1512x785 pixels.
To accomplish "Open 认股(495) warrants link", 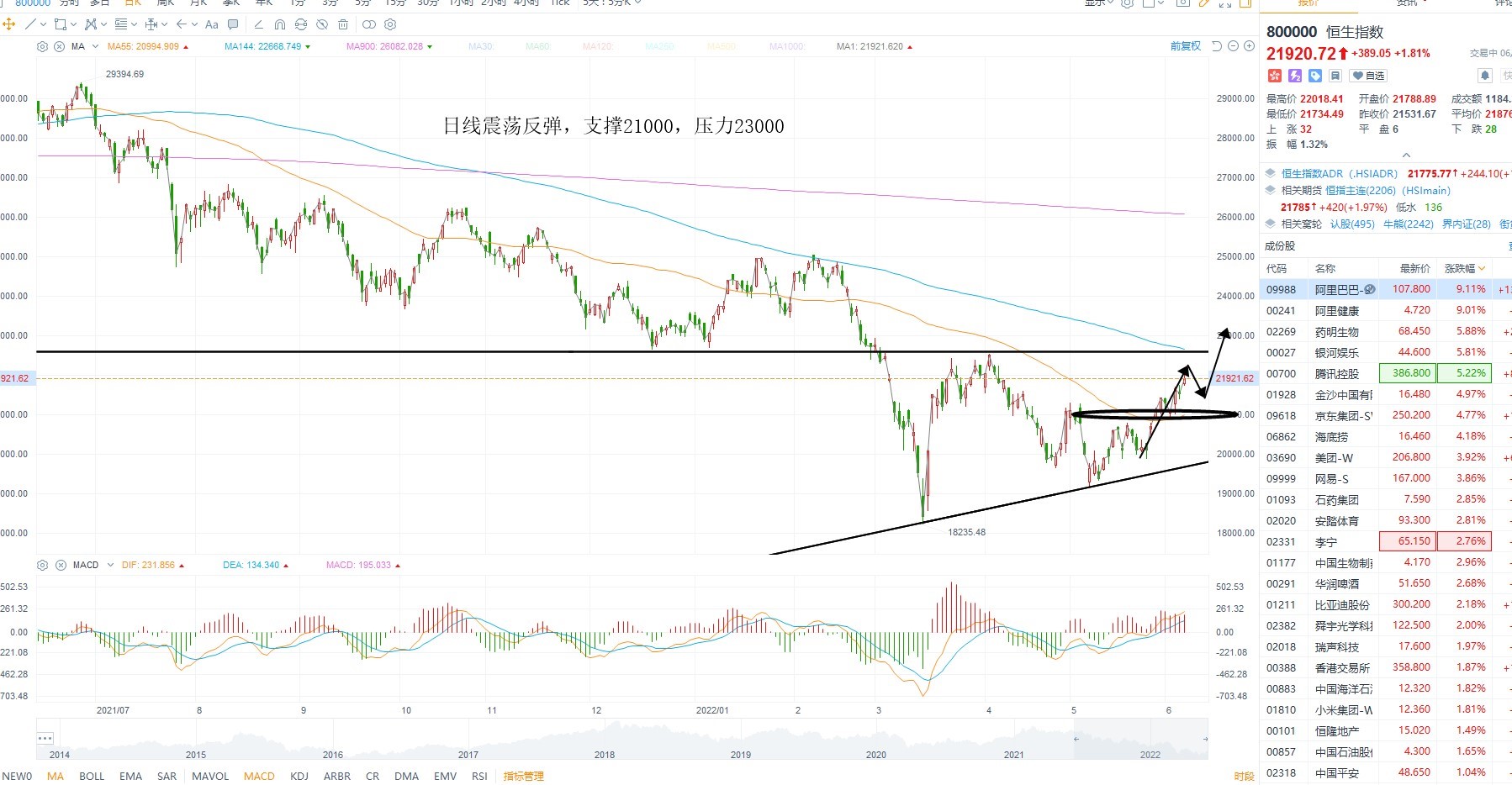I will 1352,224.
